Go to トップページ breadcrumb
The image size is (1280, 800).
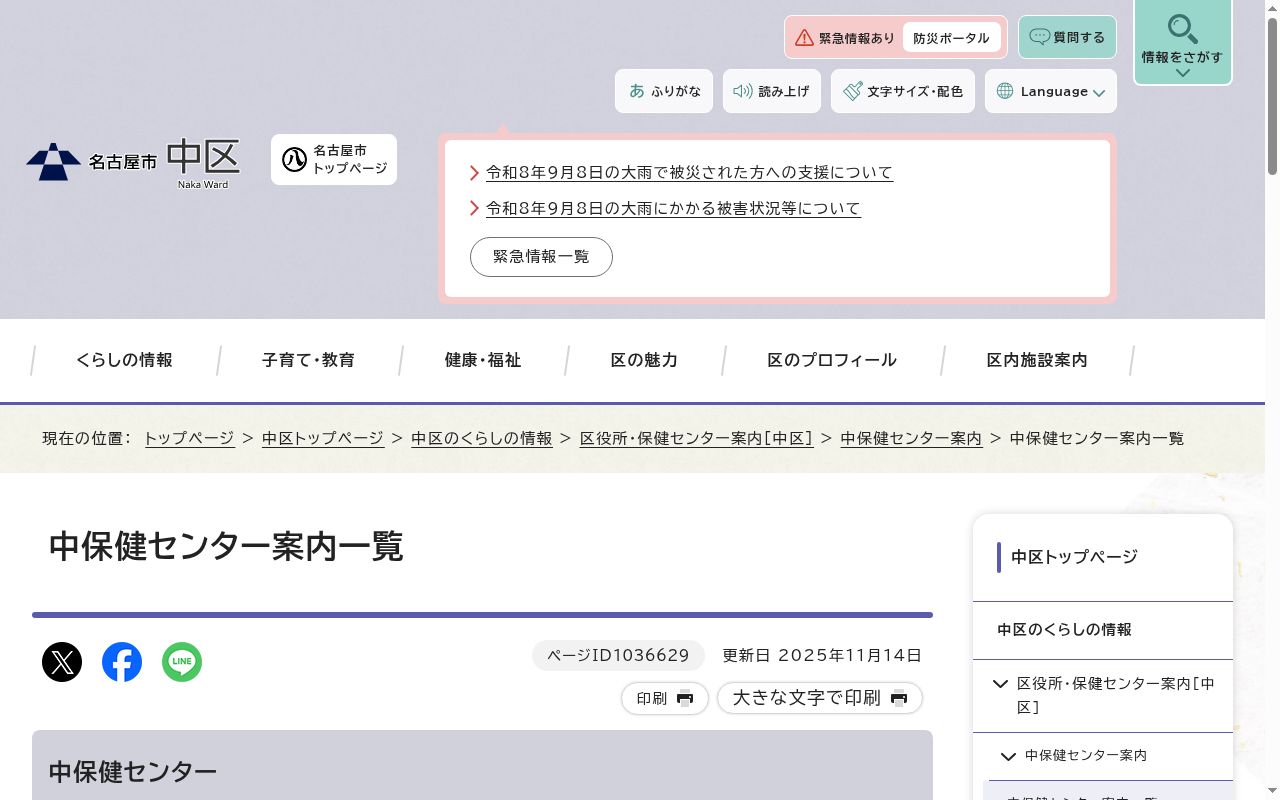tap(189, 438)
